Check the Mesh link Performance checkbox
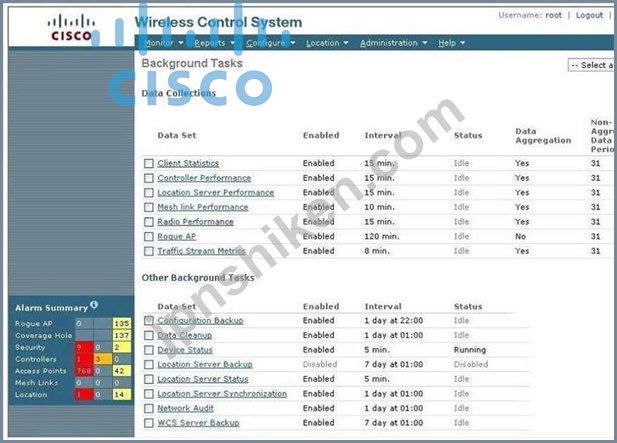The width and height of the screenshot is (617, 443). coord(148,207)
